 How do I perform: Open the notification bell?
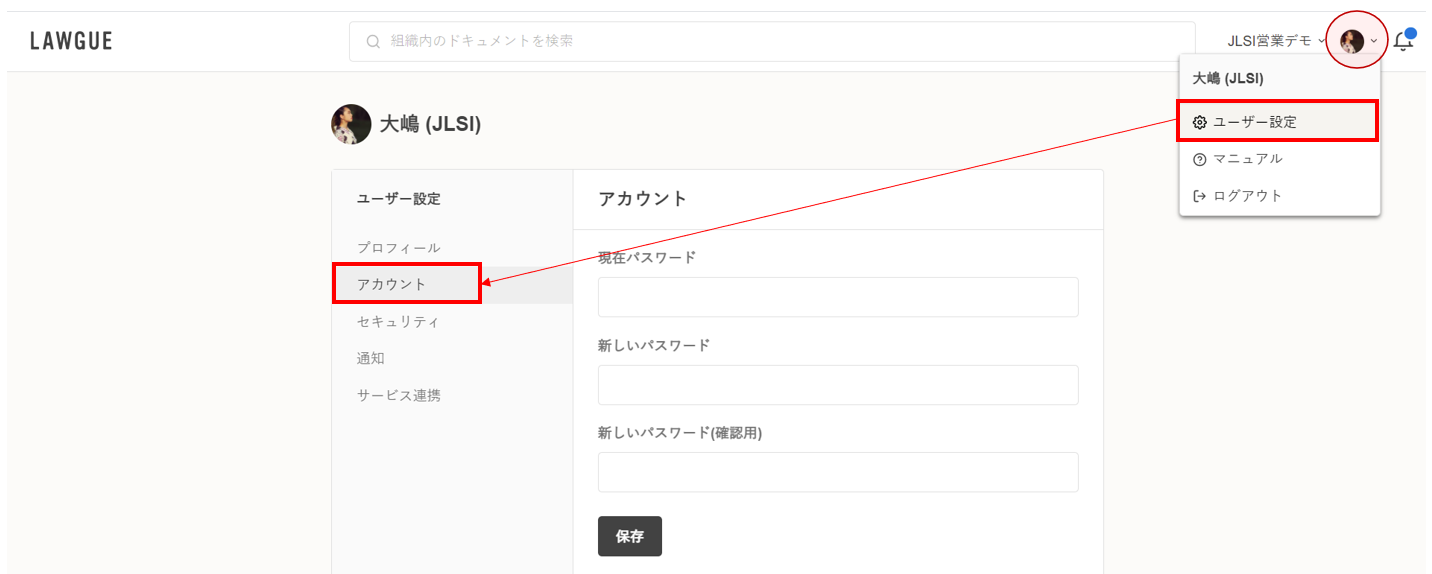[1403, 41]
